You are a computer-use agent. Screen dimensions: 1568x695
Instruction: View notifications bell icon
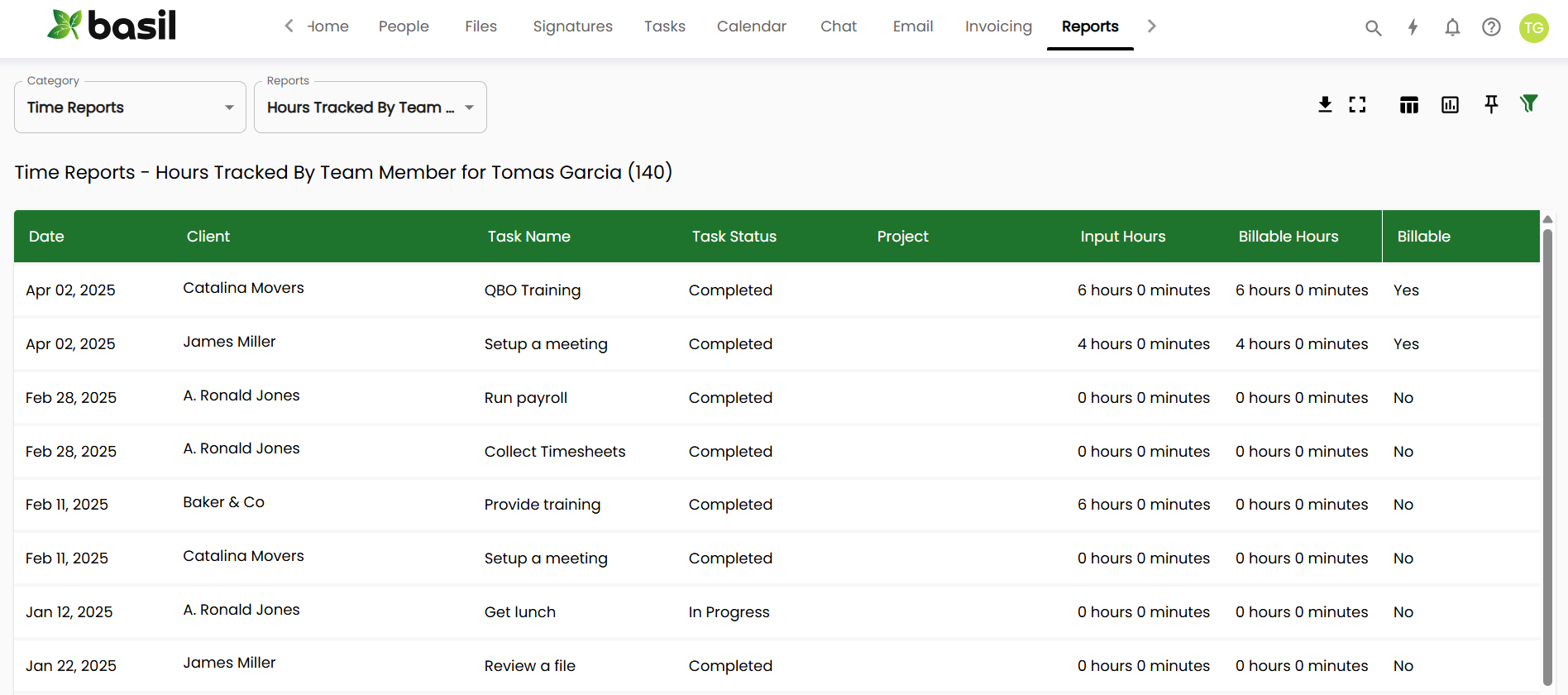1452,27
